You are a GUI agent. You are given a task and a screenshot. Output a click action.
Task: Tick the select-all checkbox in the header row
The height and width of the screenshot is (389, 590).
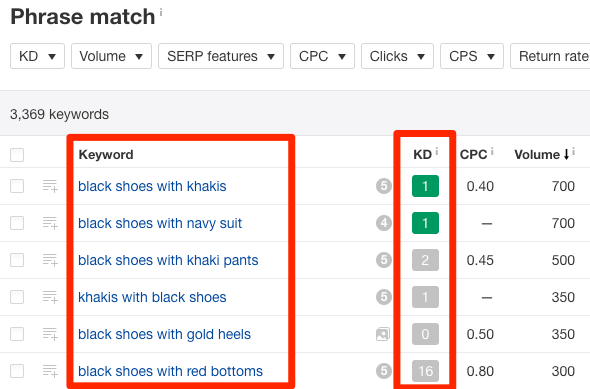pyautogui.click(x=17, y=155)
